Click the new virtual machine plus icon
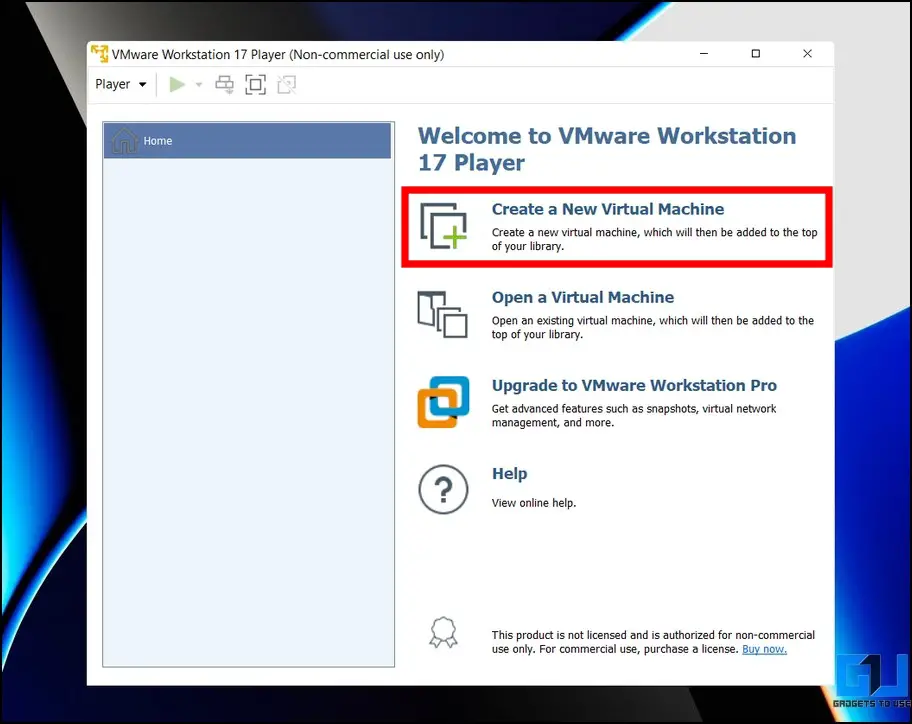The height and width of the screenshot is (724, 912). 443,226
